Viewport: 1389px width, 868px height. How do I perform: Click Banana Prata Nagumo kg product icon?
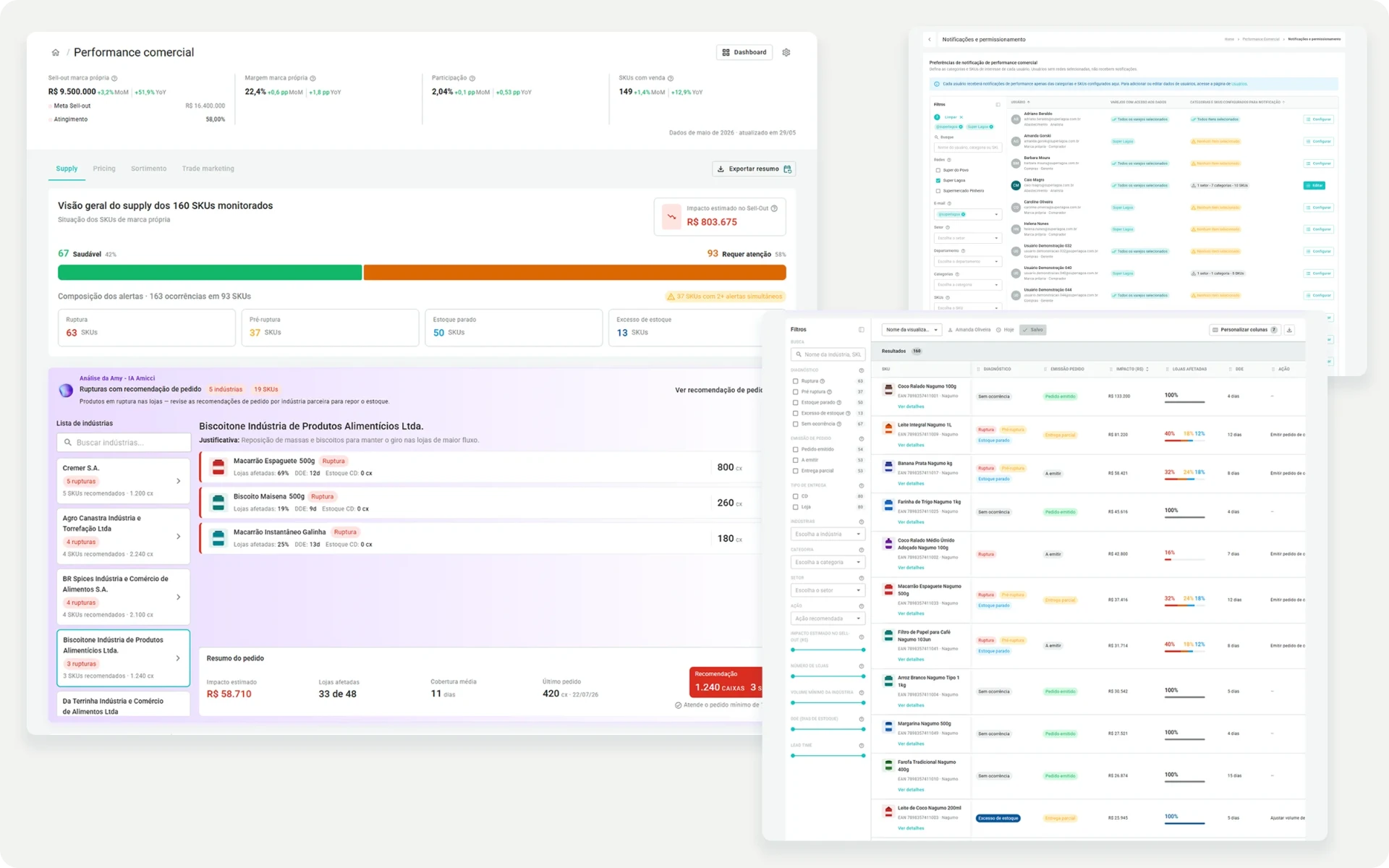(x=888, y=467)
